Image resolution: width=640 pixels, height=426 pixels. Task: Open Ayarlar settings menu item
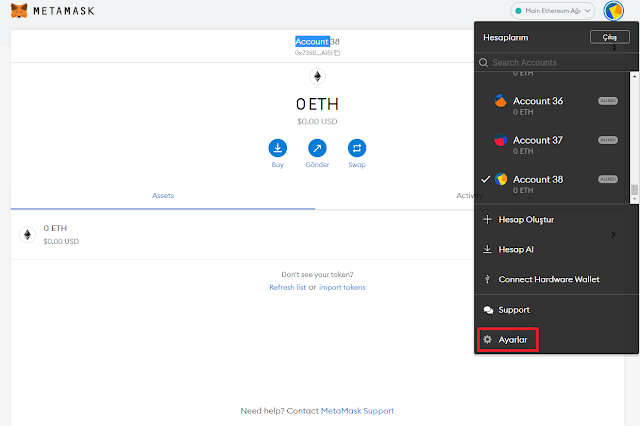coord(508,340)
